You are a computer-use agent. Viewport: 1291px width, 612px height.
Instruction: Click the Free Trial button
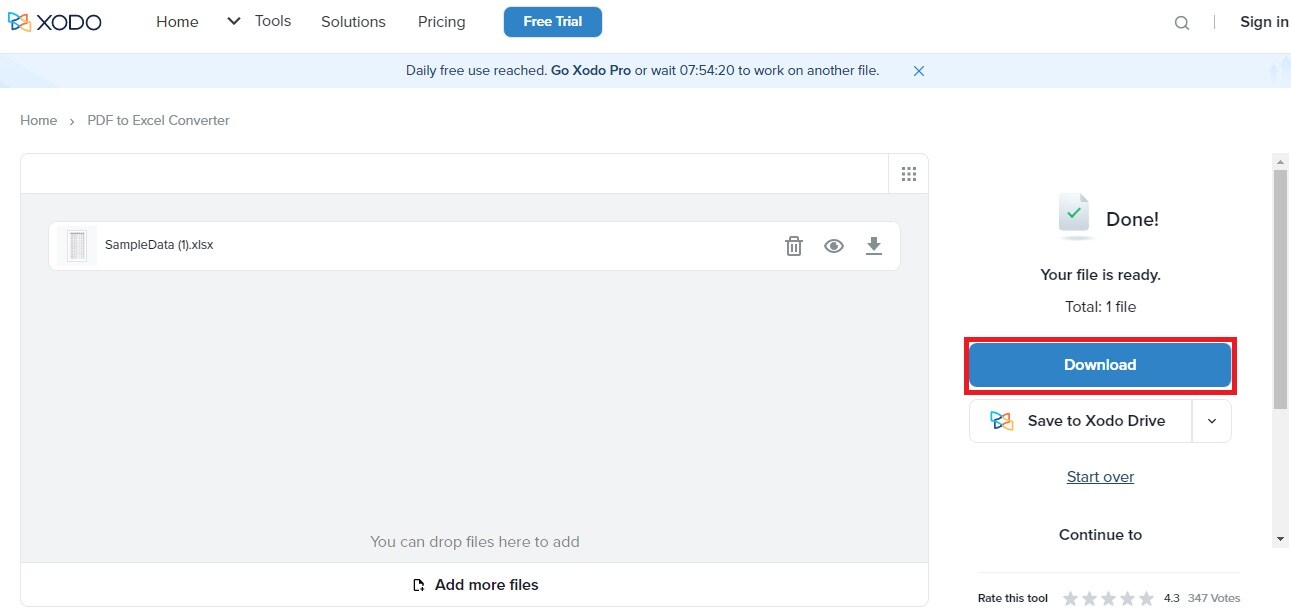click(553, 22)
